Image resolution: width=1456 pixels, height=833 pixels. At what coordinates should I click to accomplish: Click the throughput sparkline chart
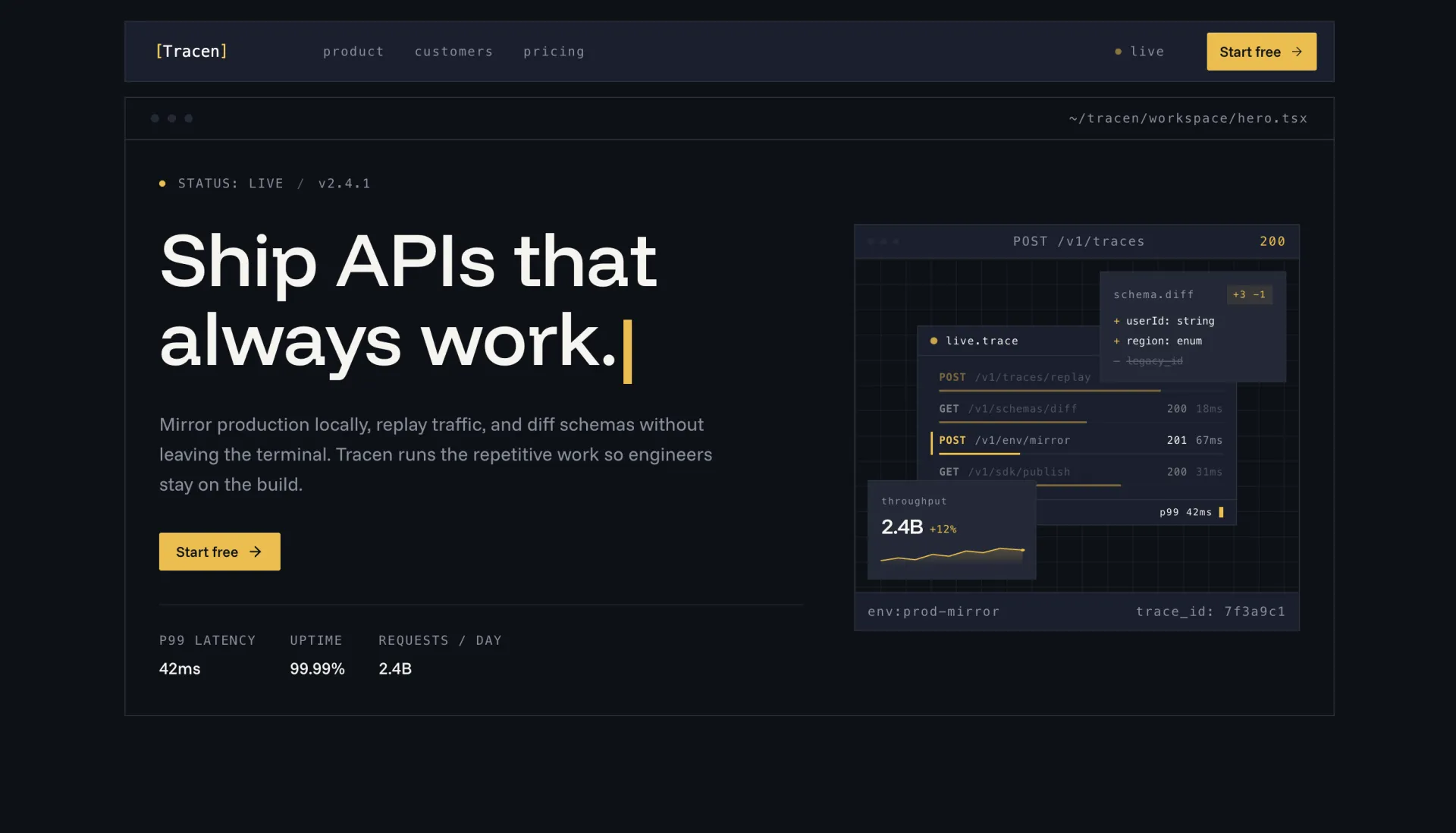952,555
